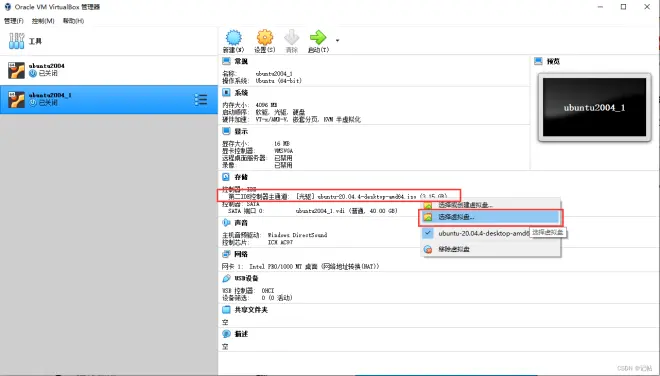Viewport: 660px width, 376px height.
Task: Click the USB设备 section icon
Action: click(226, 278)
